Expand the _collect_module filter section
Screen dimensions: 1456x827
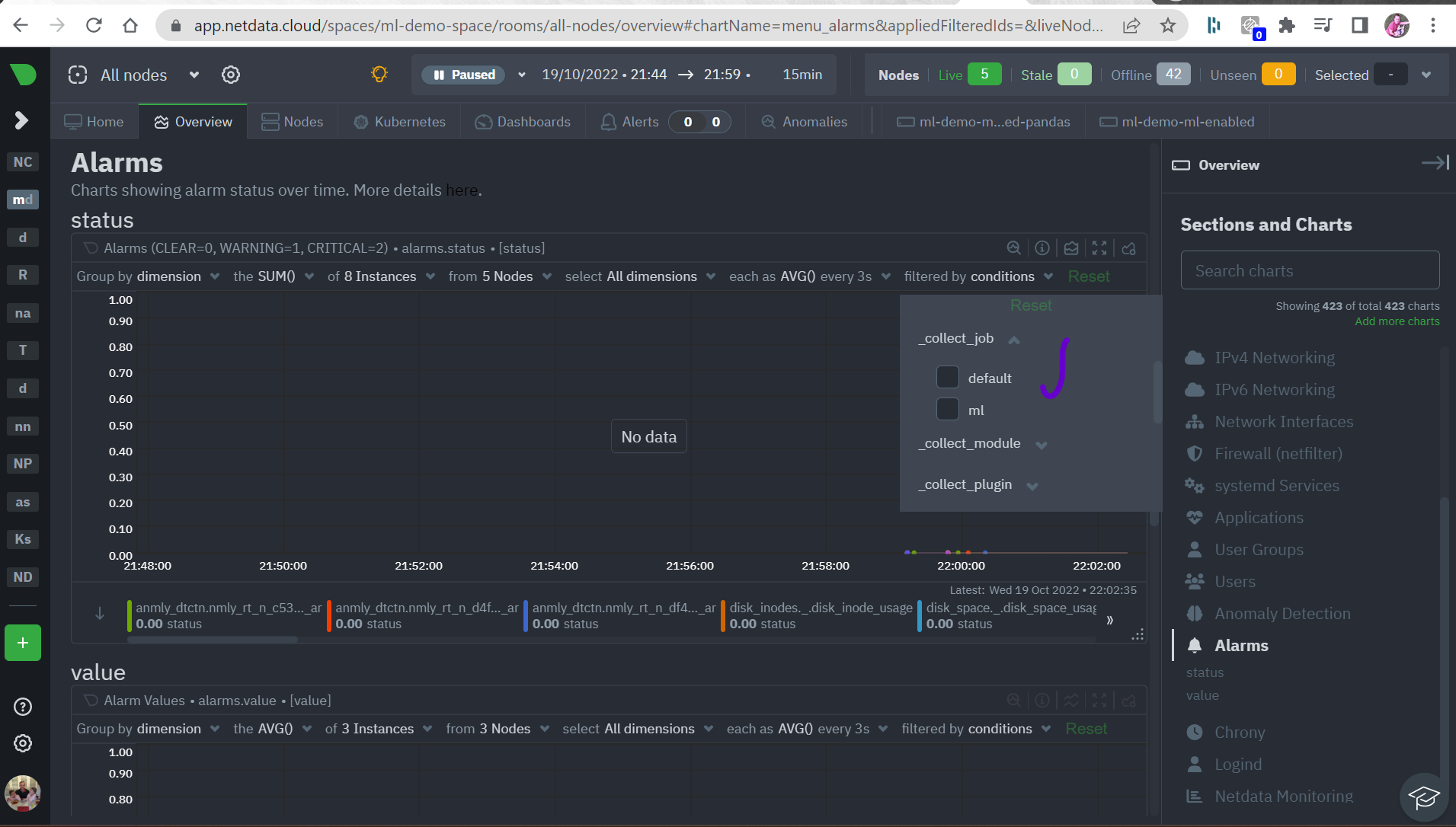click(1043, 444)
